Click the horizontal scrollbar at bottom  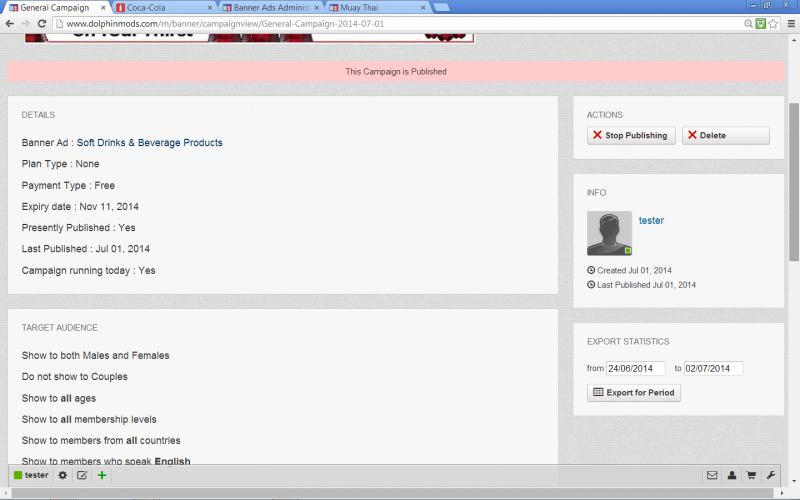pos(393,493)
